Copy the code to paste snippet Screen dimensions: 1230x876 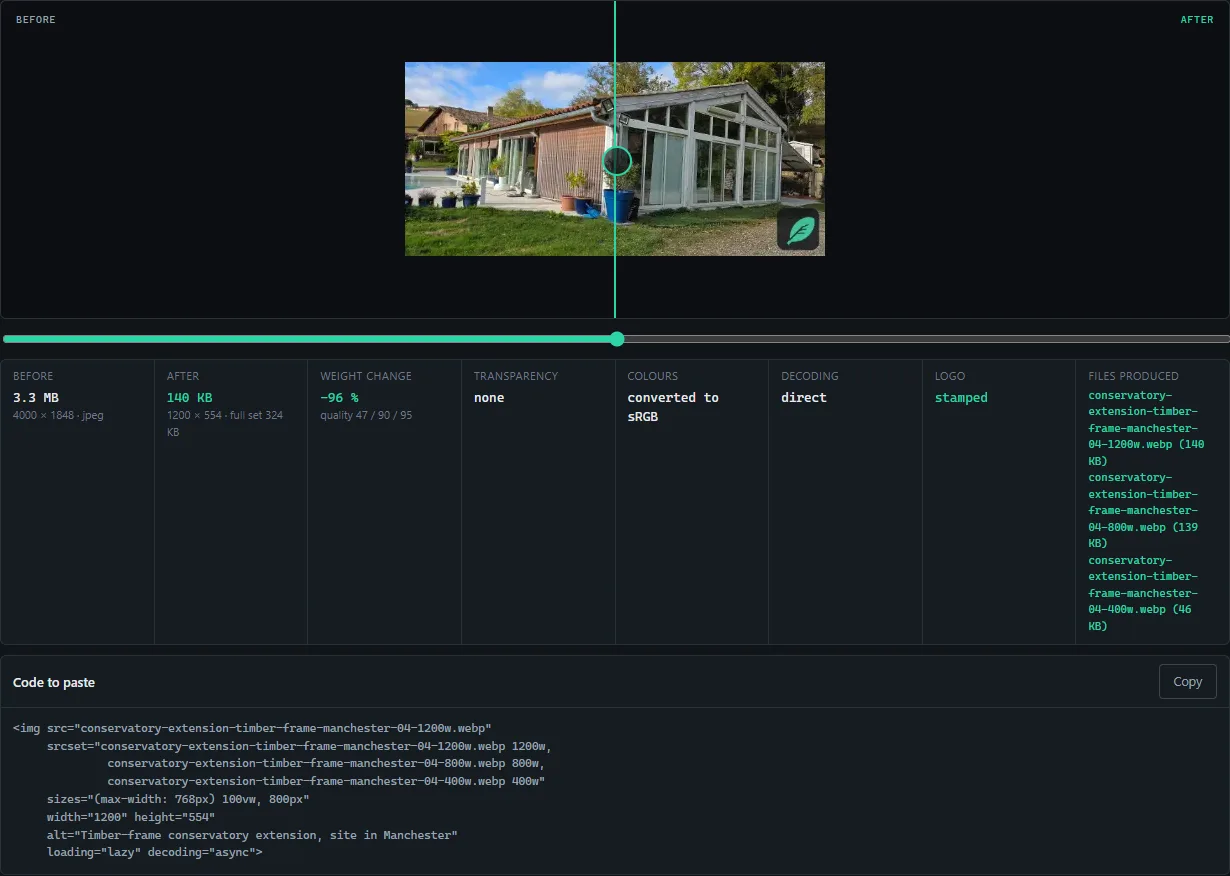tap(1187, 682)
